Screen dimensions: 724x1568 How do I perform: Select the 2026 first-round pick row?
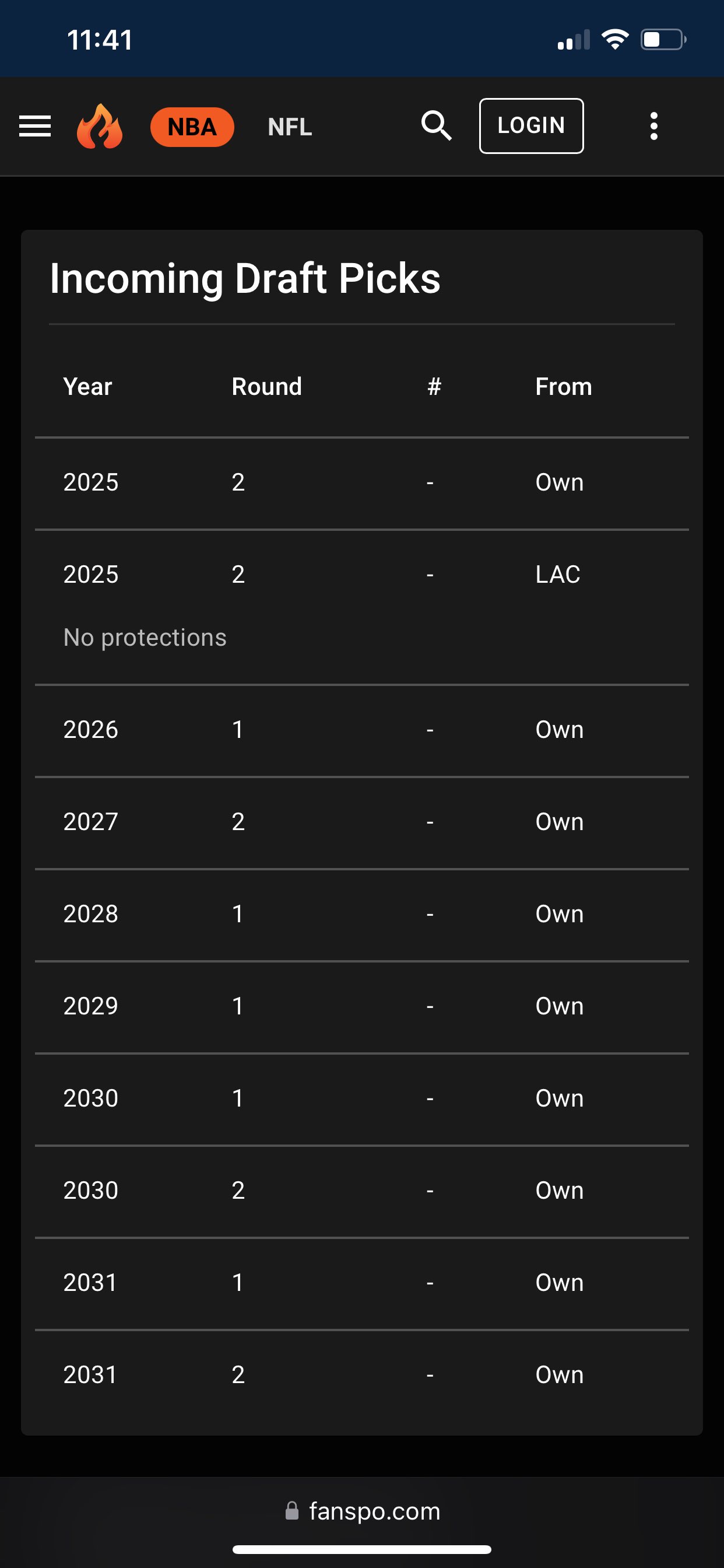(x=362, y=730)
